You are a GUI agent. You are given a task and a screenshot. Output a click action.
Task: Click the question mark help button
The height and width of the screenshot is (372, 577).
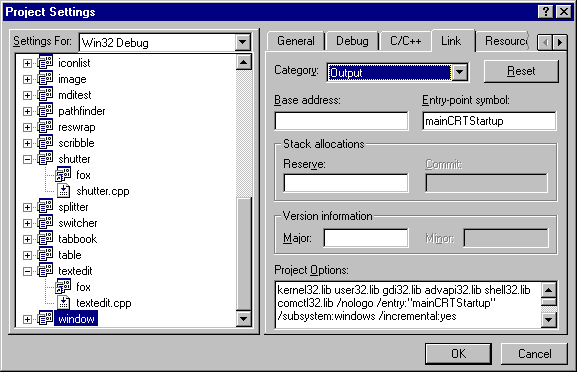[x=546, y=12]
